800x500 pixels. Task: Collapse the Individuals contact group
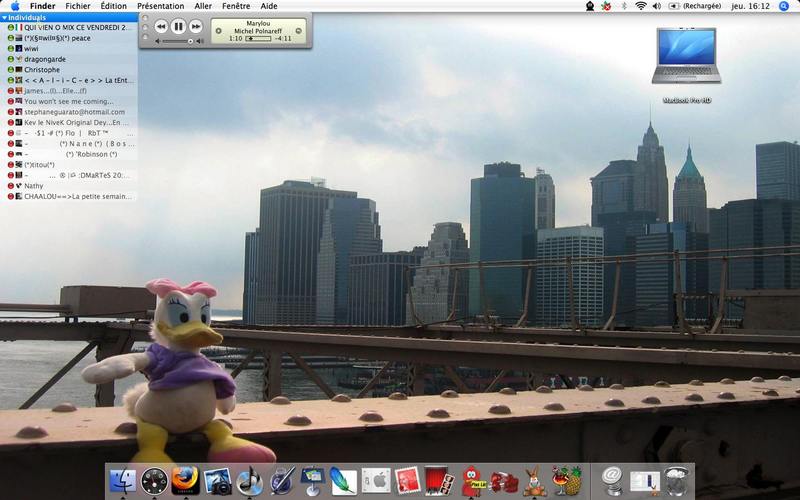click(x=4, y=18)
